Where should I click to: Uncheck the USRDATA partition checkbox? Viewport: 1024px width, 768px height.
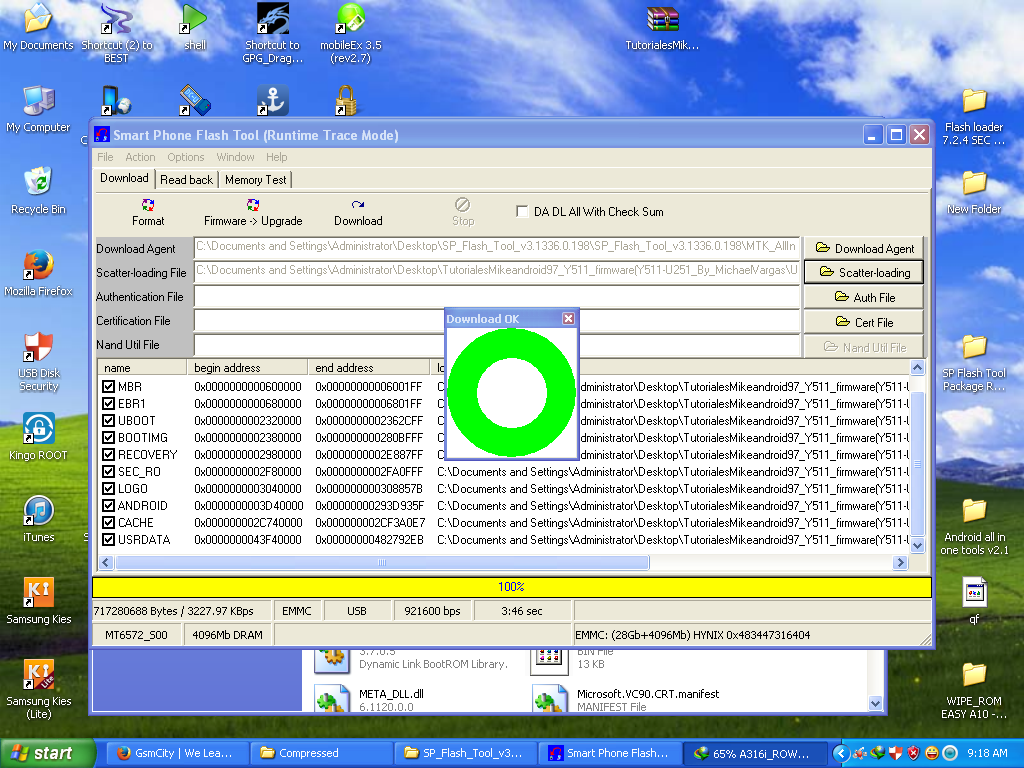point(108,540)
